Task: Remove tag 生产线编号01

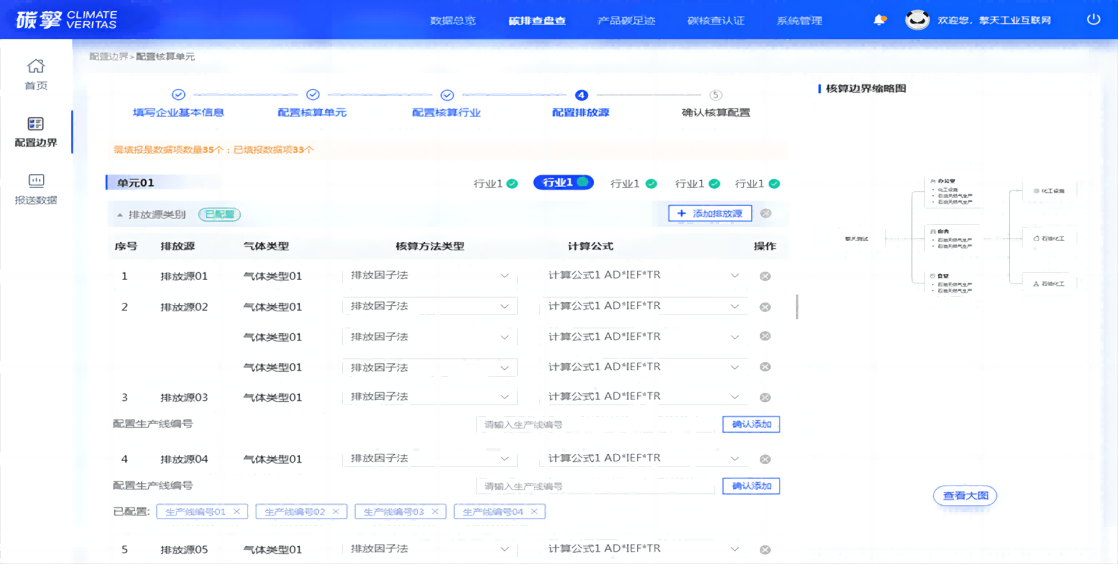Action: click(237, 512)
